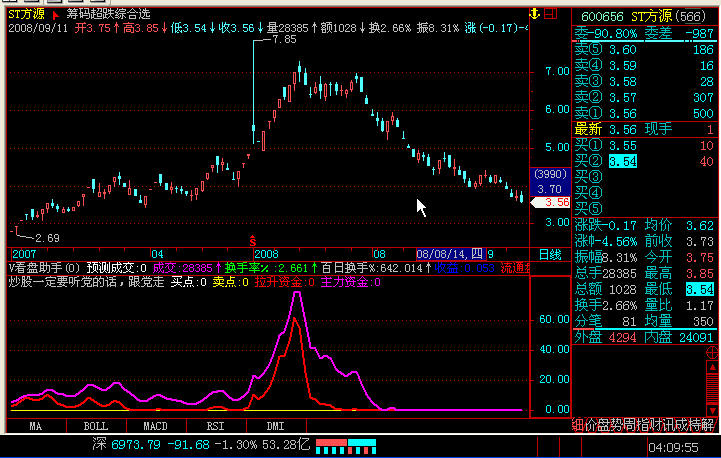The image size is (721, 458).
Task: Click the red-cyan market breadth bar in status bar
Action: (x=346, y=446)
